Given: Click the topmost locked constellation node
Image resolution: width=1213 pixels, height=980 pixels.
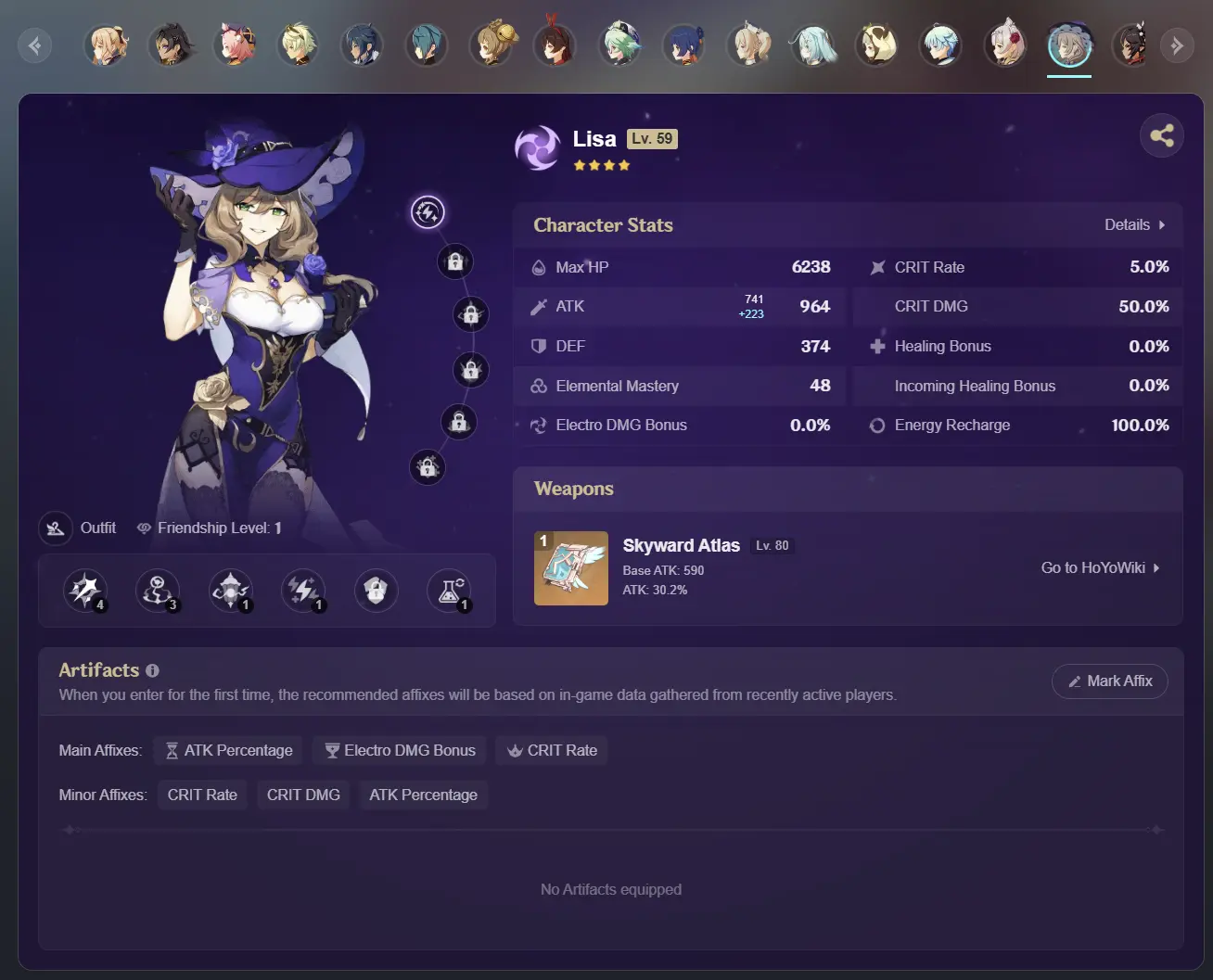Looking at the screenshot, I should click(x=455, y=261).
